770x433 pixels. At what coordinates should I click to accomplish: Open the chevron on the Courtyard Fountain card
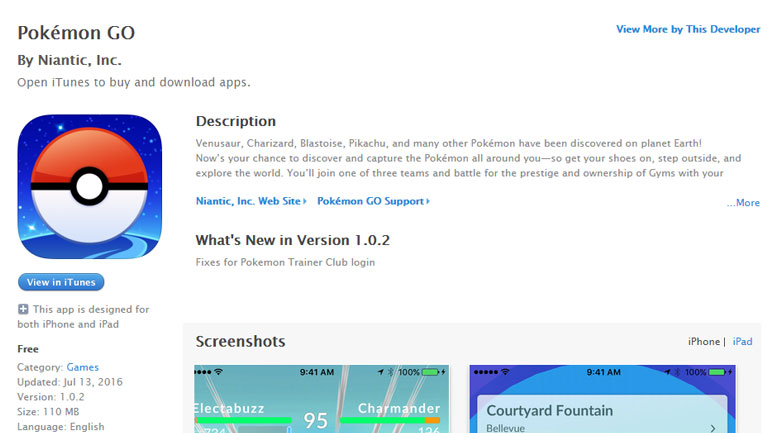point(711,428)
